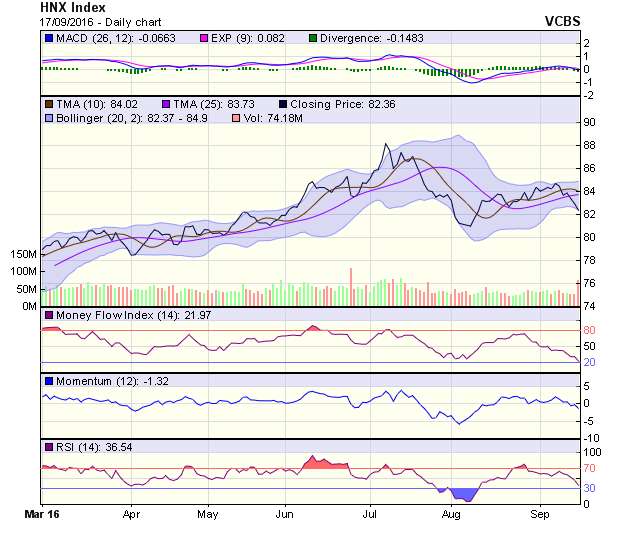The image size is (620, 535).
Task: Click the blue MACD legend swatch
Action: [49, 38]
